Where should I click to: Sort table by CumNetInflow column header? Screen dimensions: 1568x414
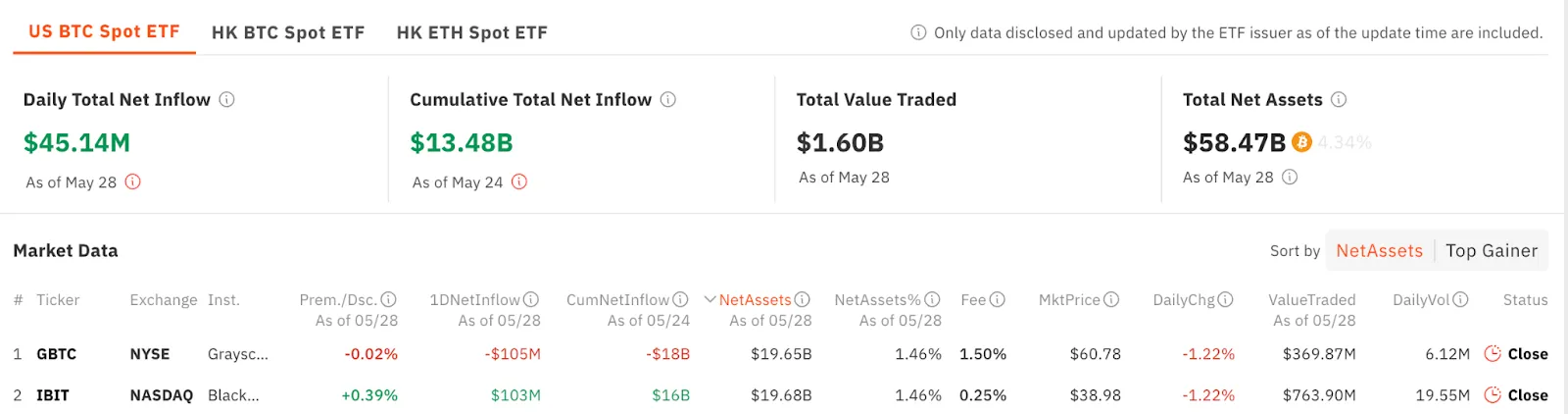point(617,299)
